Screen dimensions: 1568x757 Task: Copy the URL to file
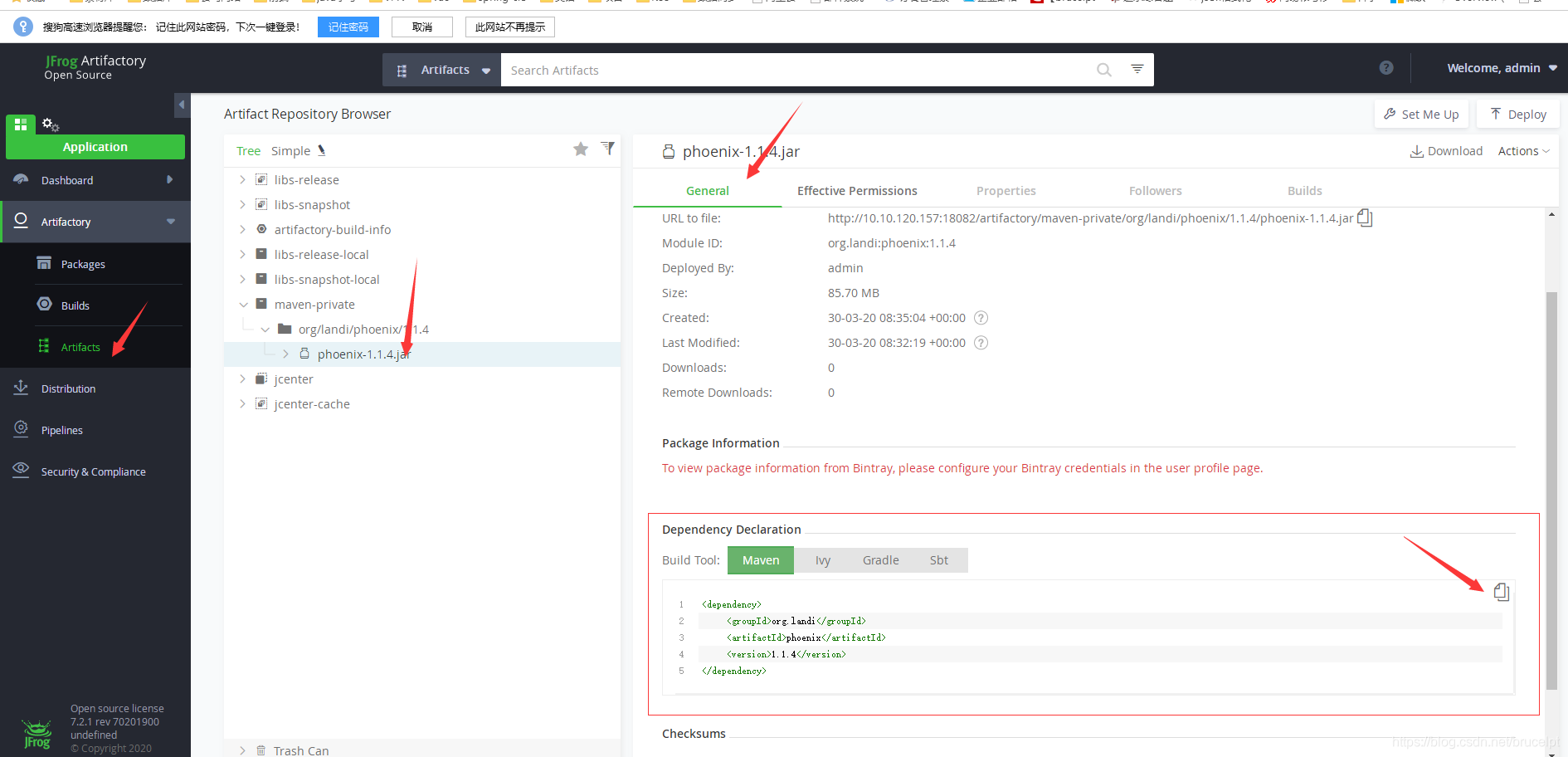coord(1365,218)
